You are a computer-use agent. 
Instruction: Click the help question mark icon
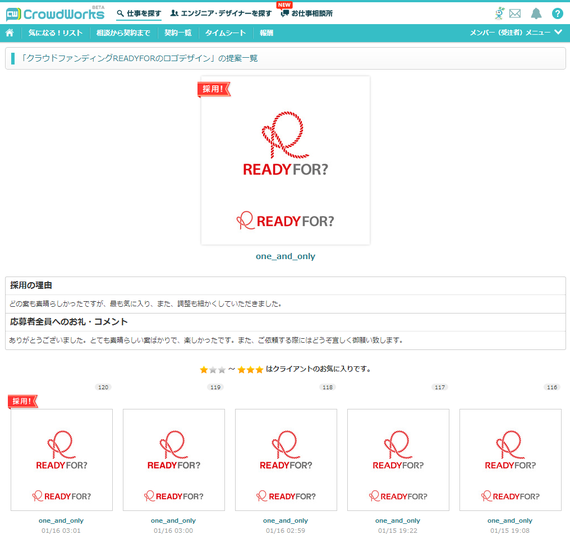[557, 13]
